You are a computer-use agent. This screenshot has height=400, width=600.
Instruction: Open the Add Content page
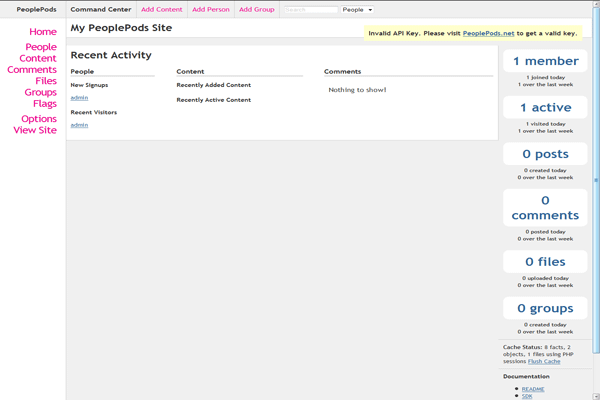coord(161,10)
